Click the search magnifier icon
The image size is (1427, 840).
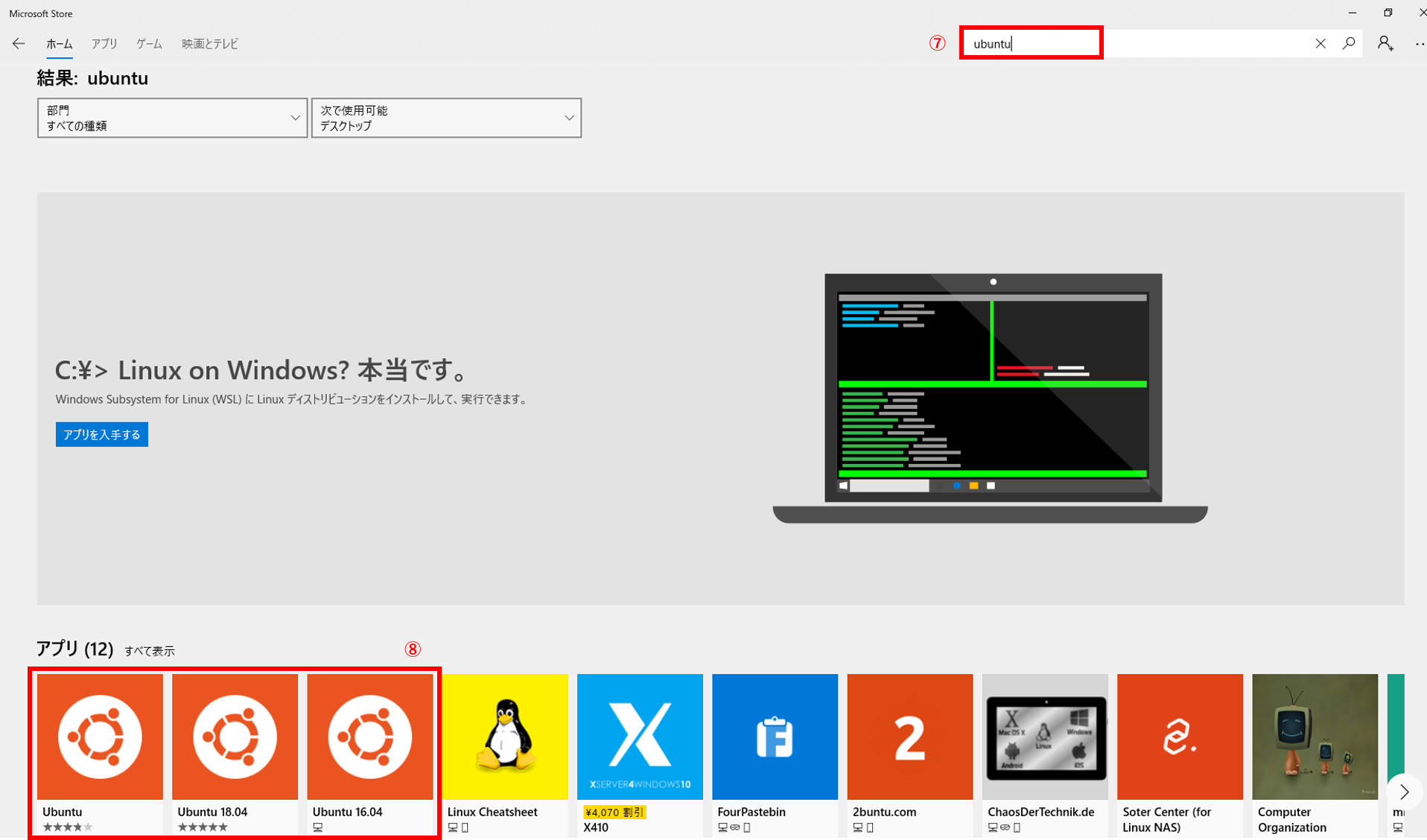[1348, 43]
